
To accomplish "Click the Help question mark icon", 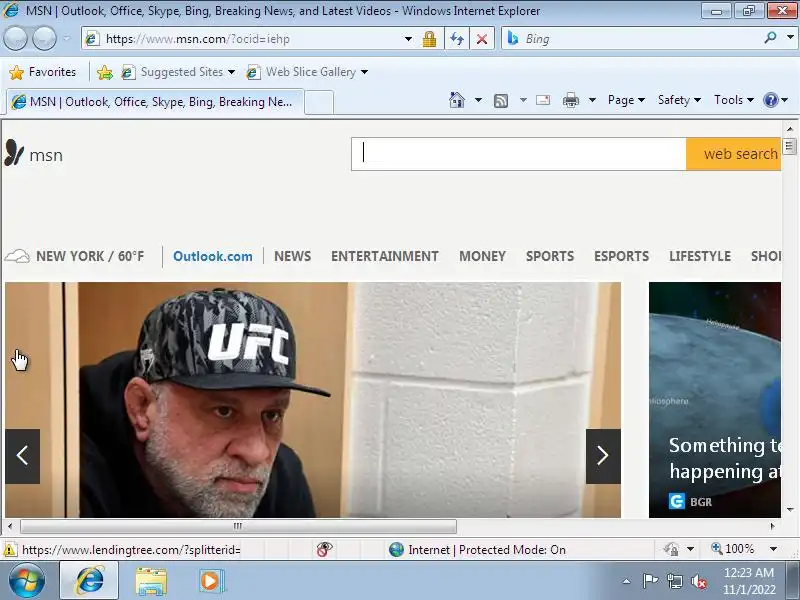I will coord(770,100).
